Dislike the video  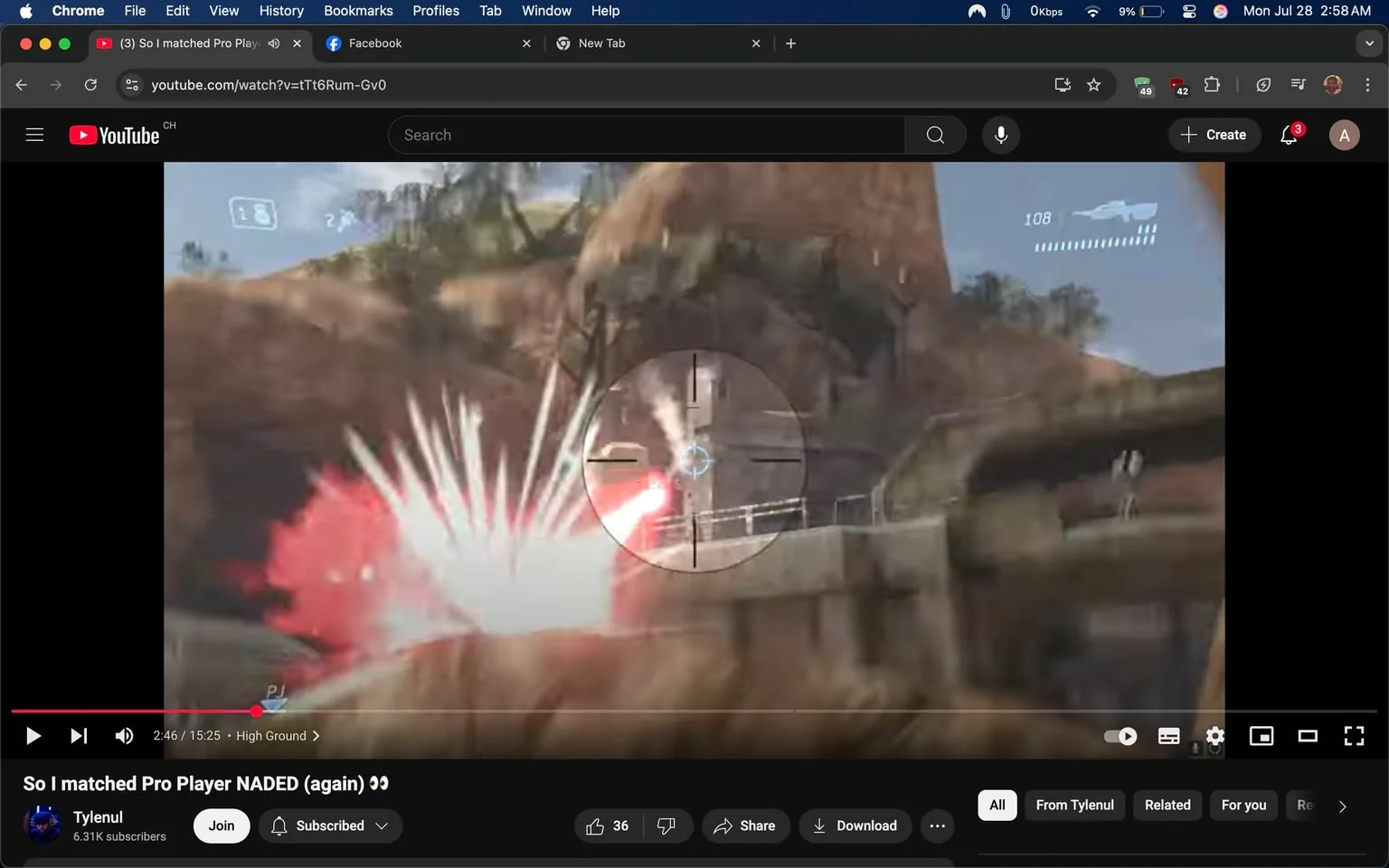(x=666, y=826)
